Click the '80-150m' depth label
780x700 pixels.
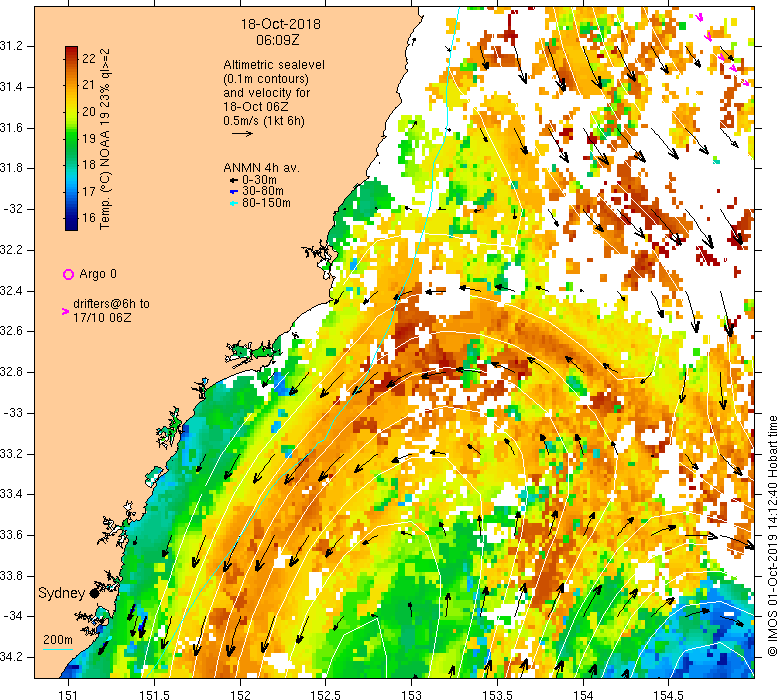click(x=266, y=202)
